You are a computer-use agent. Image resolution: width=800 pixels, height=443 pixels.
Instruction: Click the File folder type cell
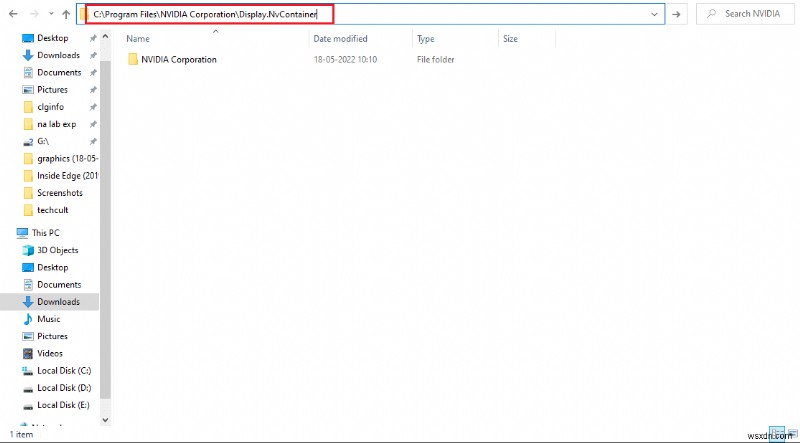(436, 60)
